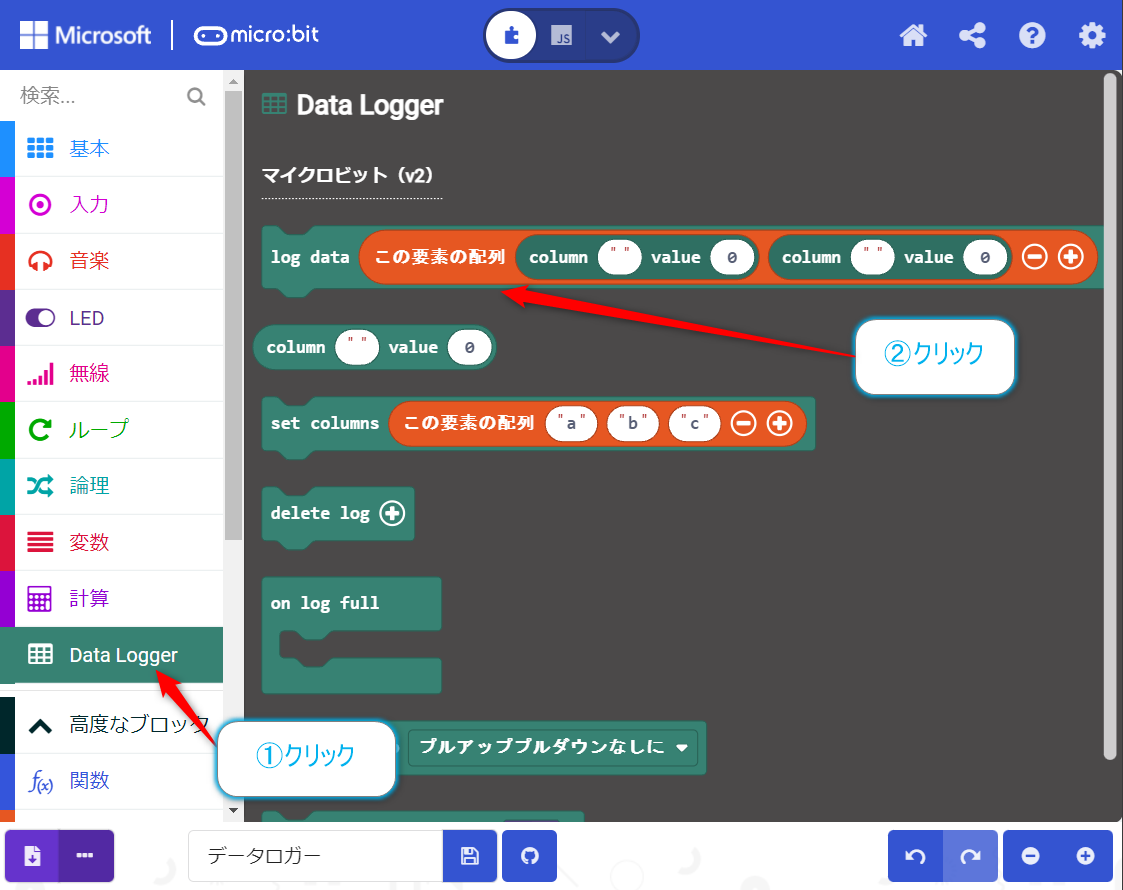
Task: Open the language dropdown next to JS
Action: [x=610, y=36]
